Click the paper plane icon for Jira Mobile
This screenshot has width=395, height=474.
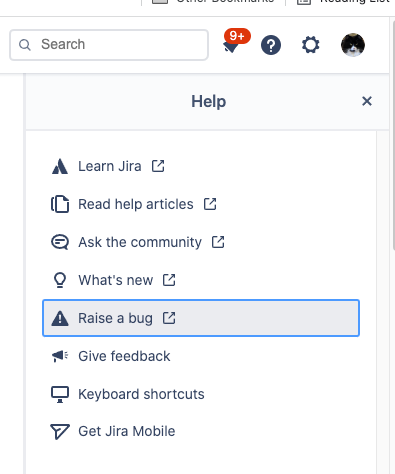60,432
